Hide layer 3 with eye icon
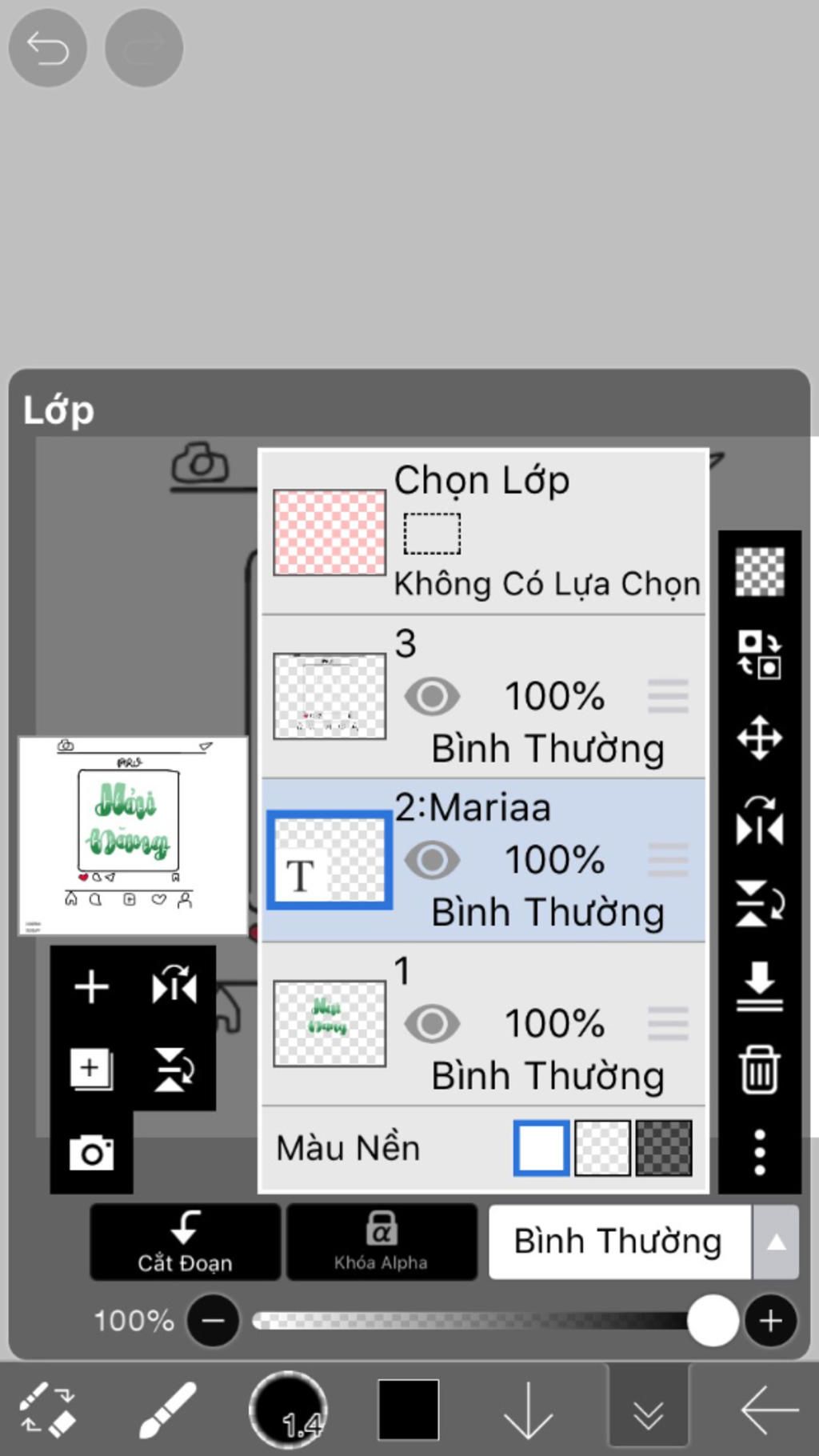The width and height of the screenshot is (819, 1456). tap(432, 696)
